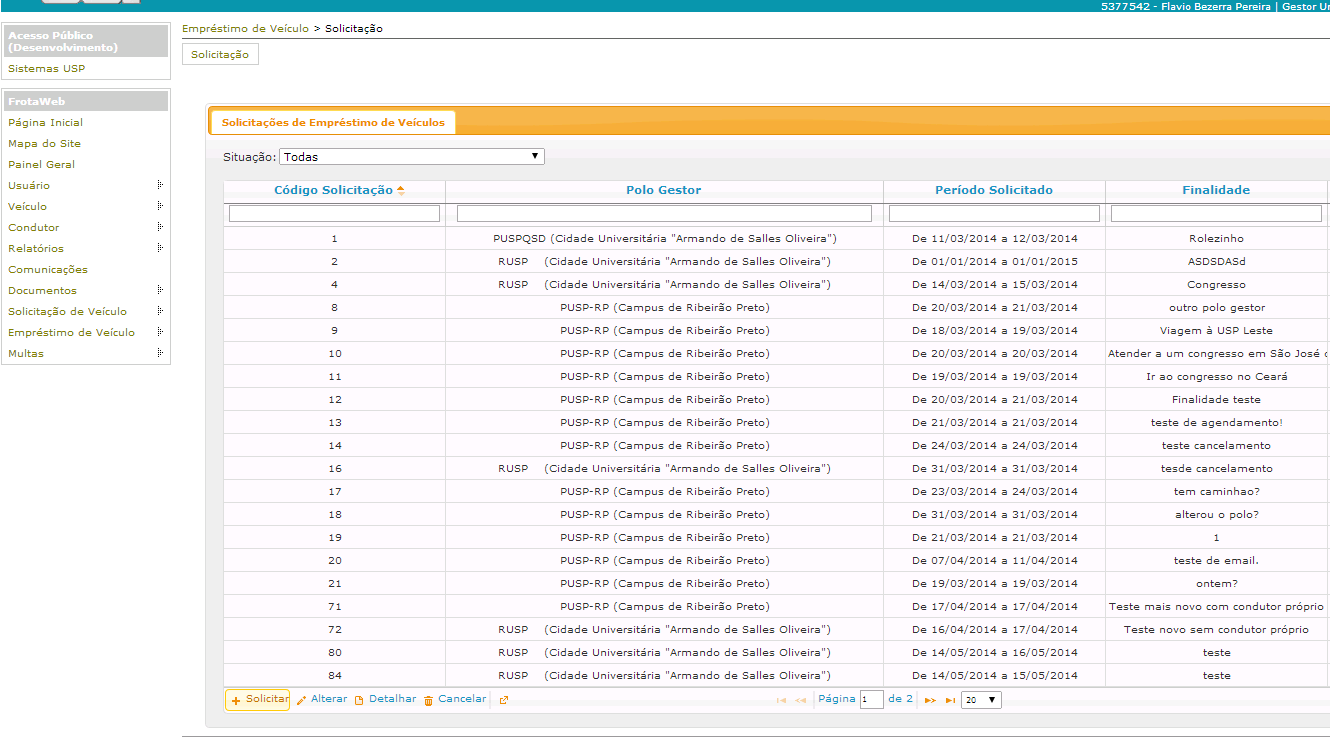1330x737 pixels.
Task: Open Painel Geral in sidebar
Action: click(x=41, y=165)
